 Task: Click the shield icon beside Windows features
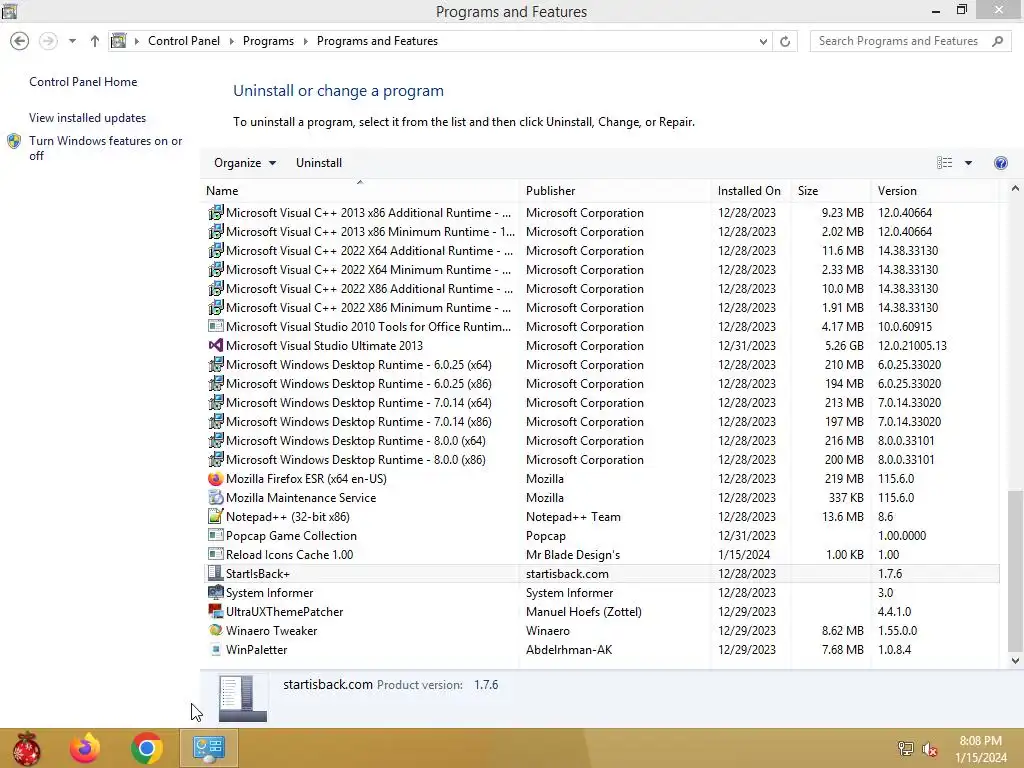point(14,141)
